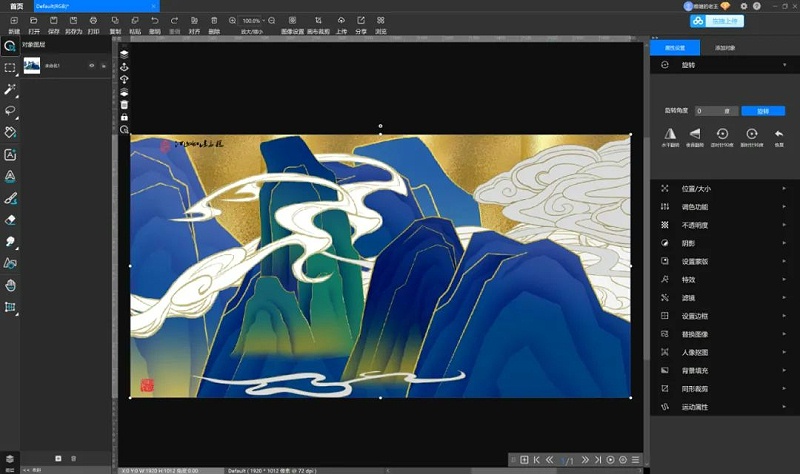
Task: Click the Undo arrow in toolbar
Action: tap(154, 20)
